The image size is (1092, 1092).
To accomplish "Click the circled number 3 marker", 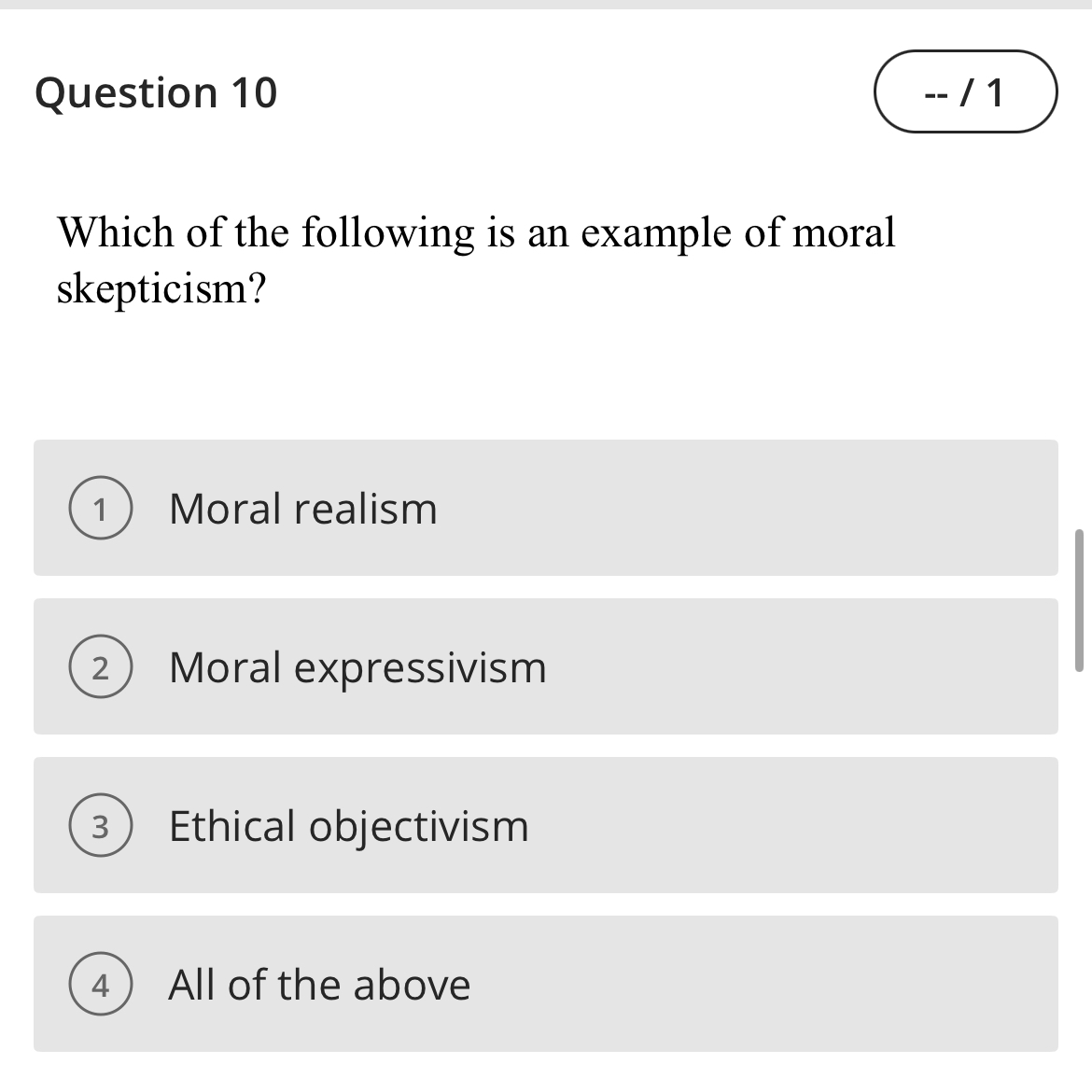I will pos(101,824).
